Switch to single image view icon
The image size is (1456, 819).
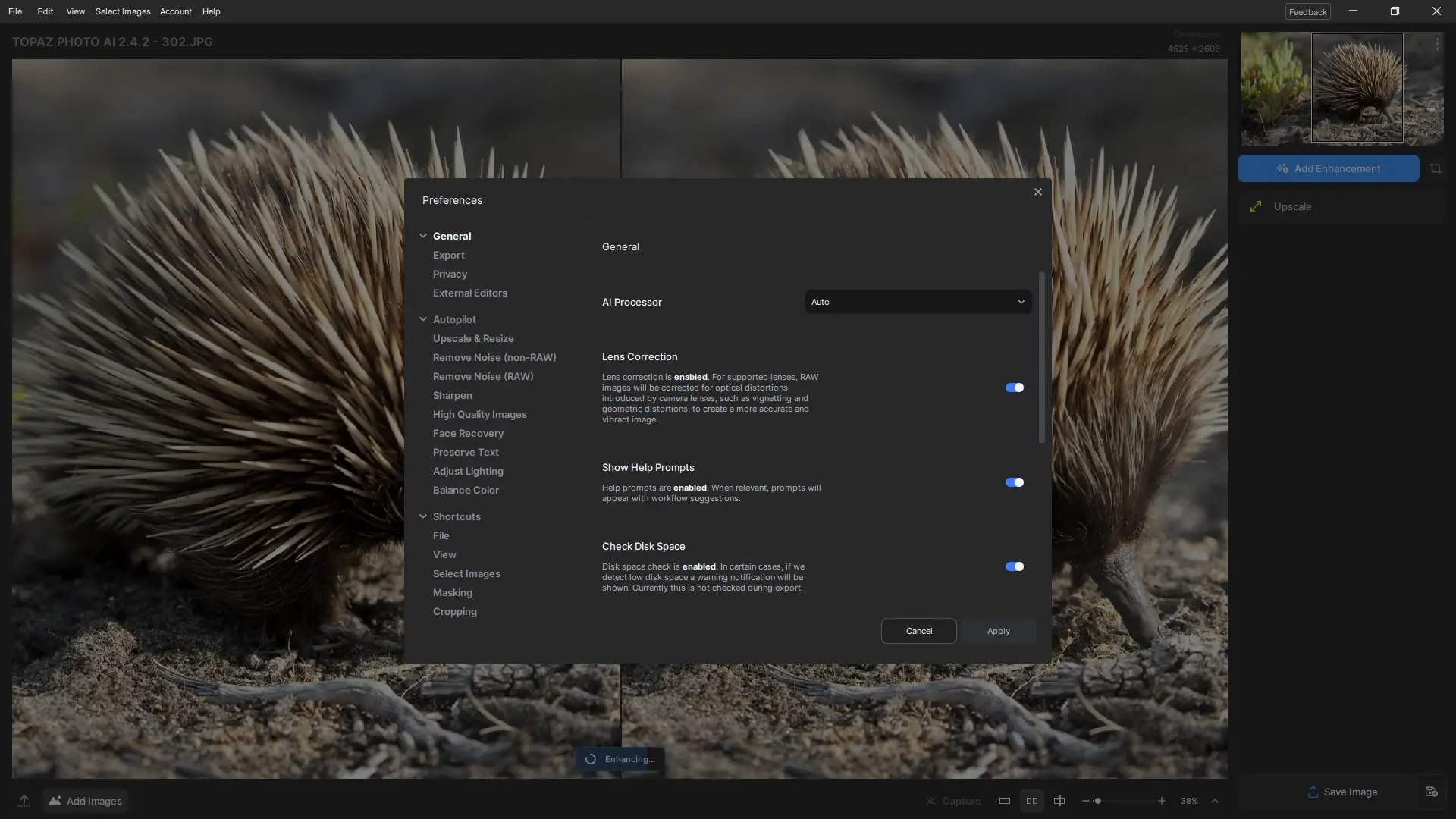point(1004,801)
